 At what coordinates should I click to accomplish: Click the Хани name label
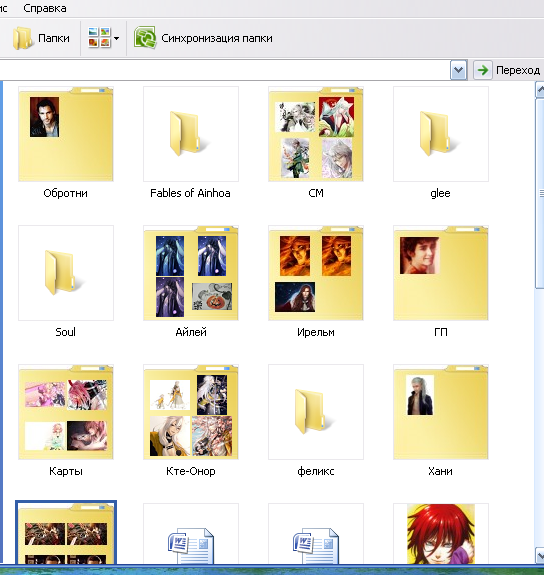click(x=440, y=471)
